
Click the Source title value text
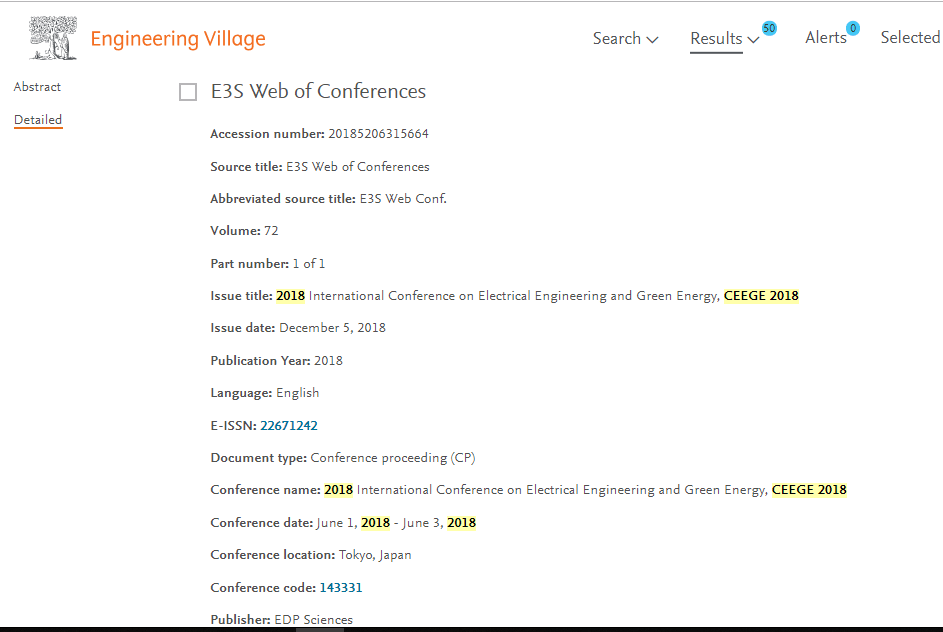click(x=357, y=167)
